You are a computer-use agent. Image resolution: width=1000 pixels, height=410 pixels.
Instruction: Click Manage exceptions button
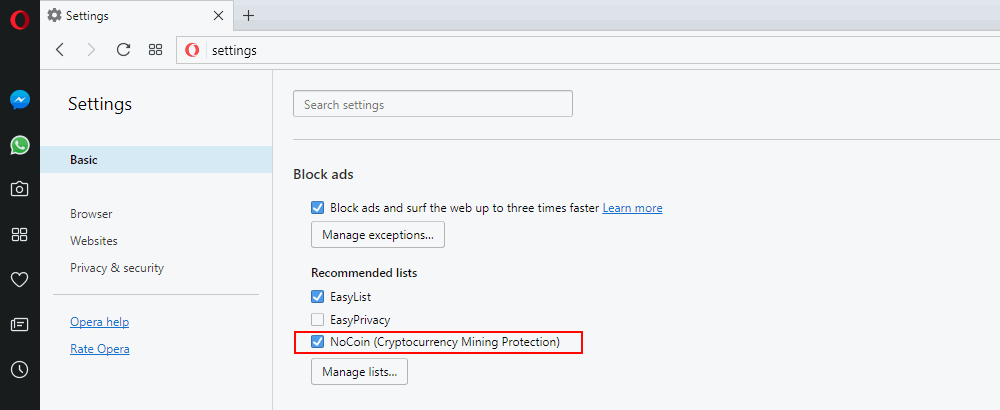pos(378,235)
